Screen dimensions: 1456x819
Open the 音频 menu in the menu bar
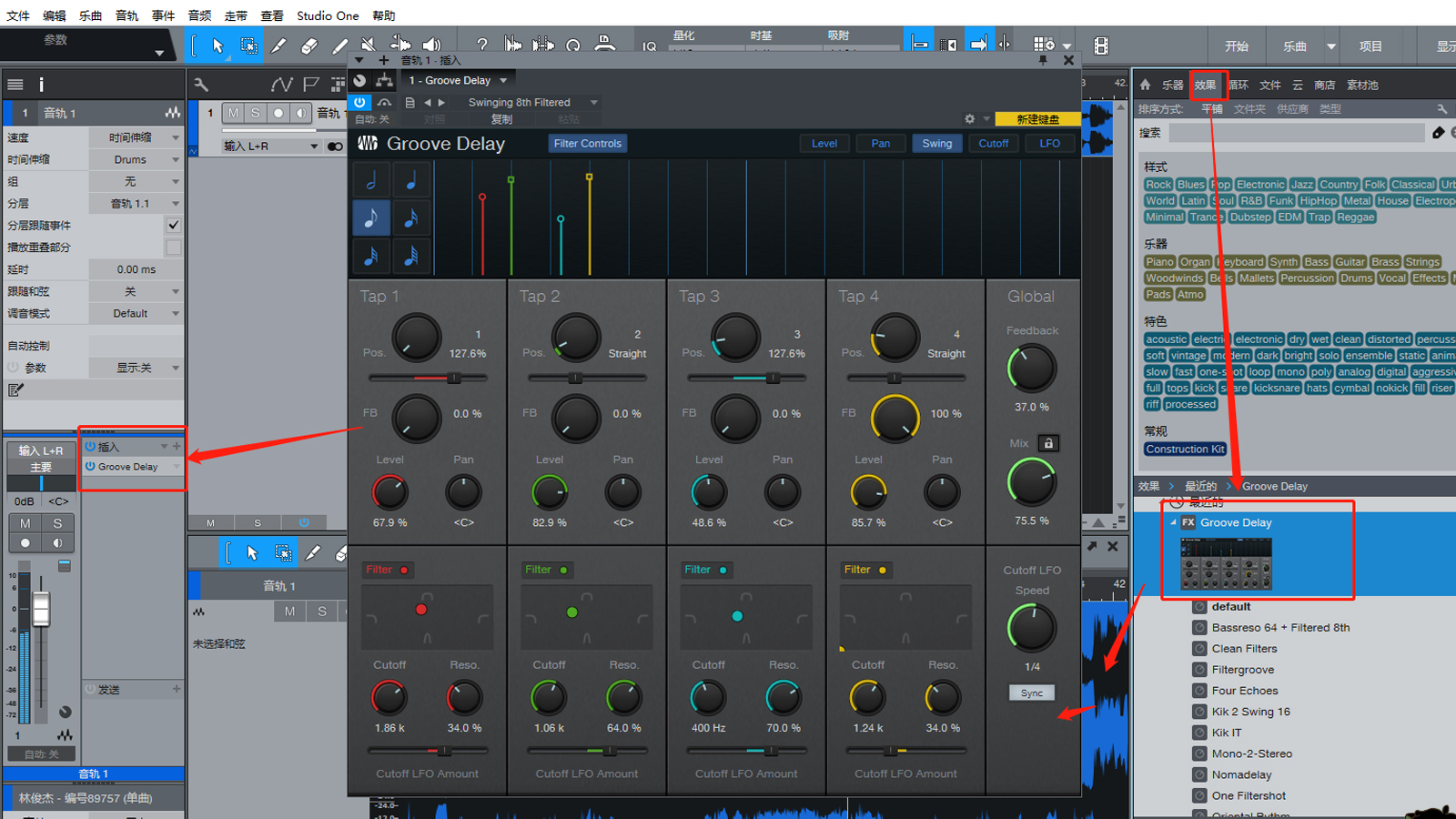click(199, 15)
